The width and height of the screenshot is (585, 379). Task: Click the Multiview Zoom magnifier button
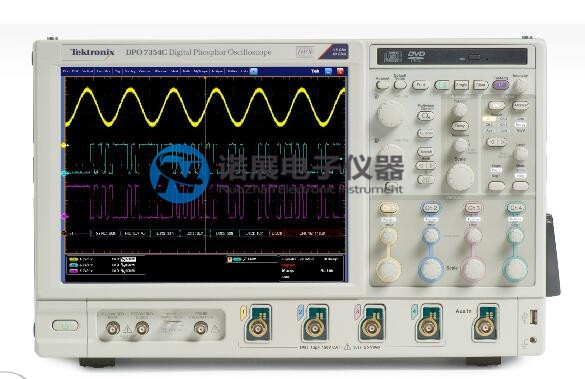[425, 116]
